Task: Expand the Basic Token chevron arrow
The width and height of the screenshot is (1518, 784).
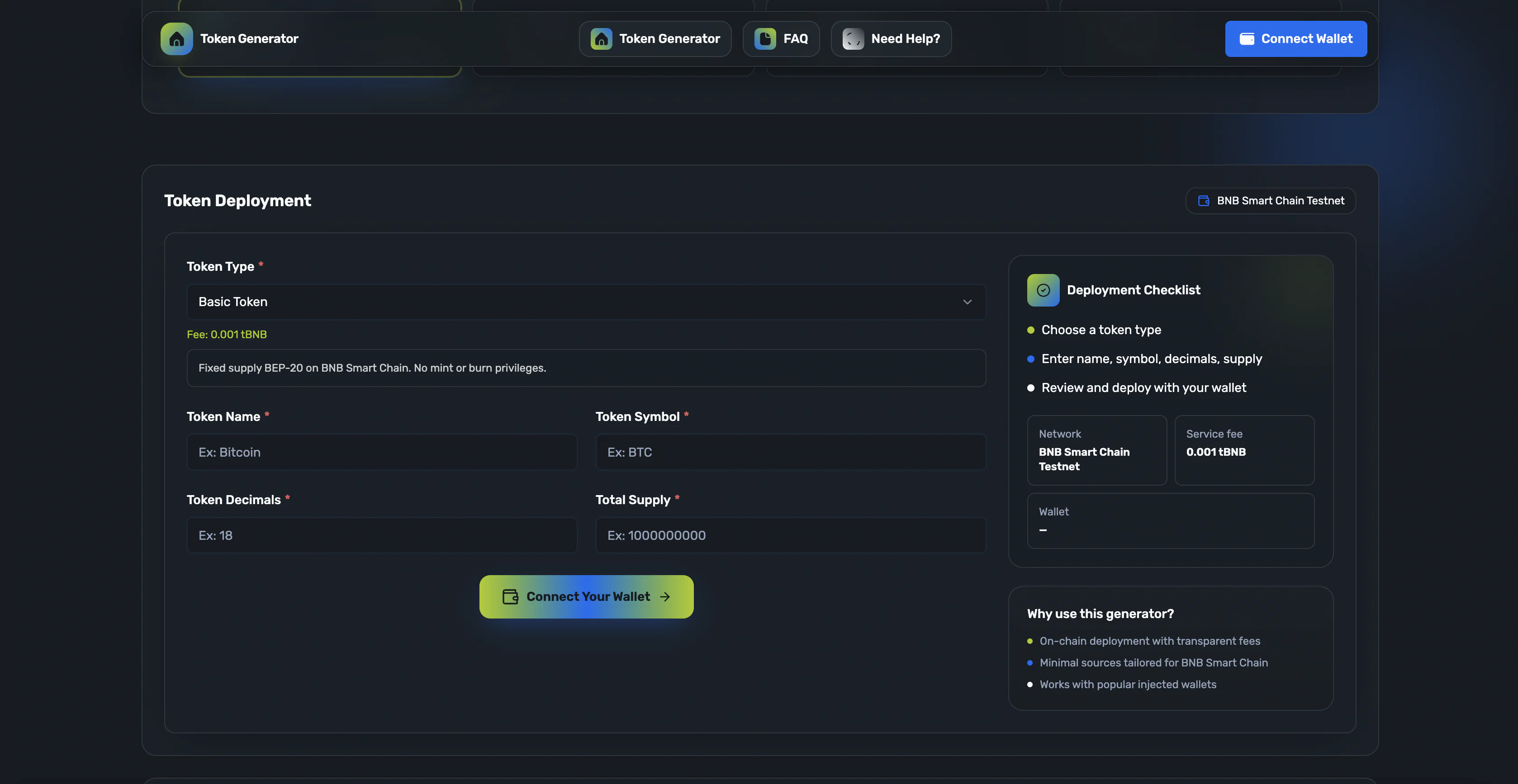Action: (x=967, y=302)
